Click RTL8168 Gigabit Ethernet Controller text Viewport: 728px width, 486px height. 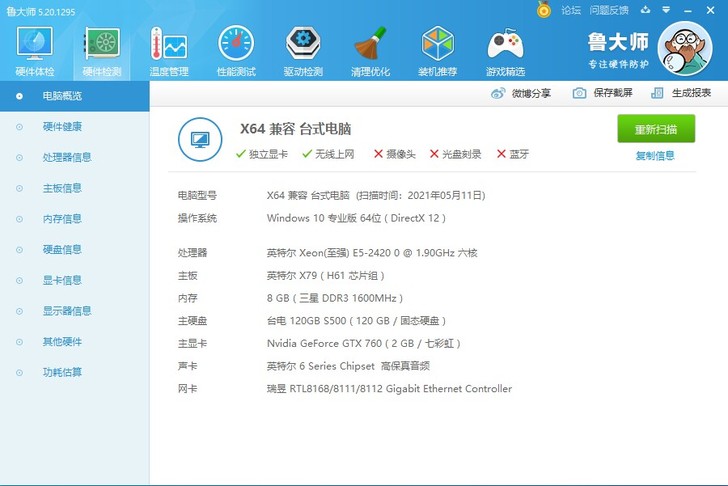[389, 389]
